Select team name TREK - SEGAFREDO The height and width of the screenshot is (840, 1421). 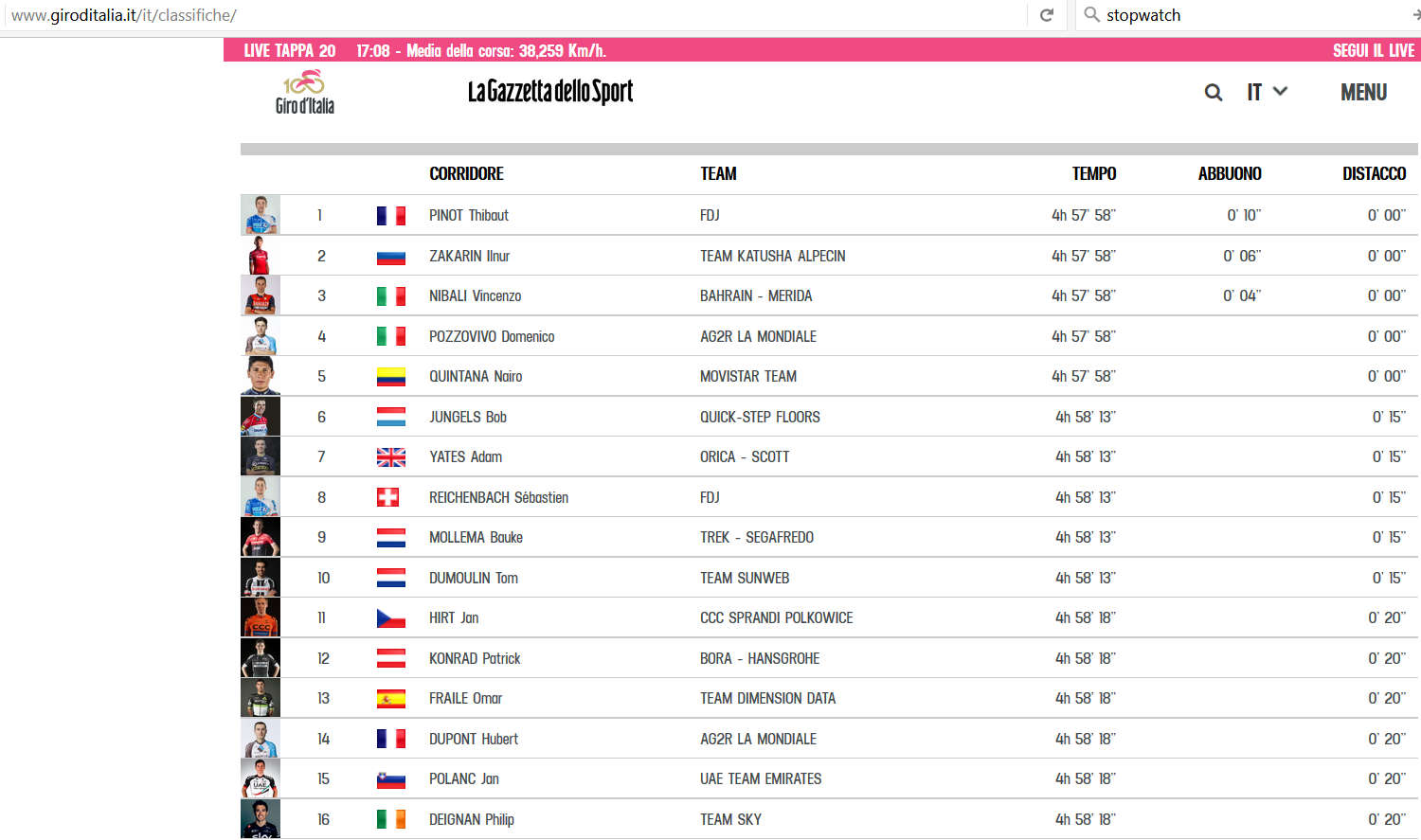[757, 538]
